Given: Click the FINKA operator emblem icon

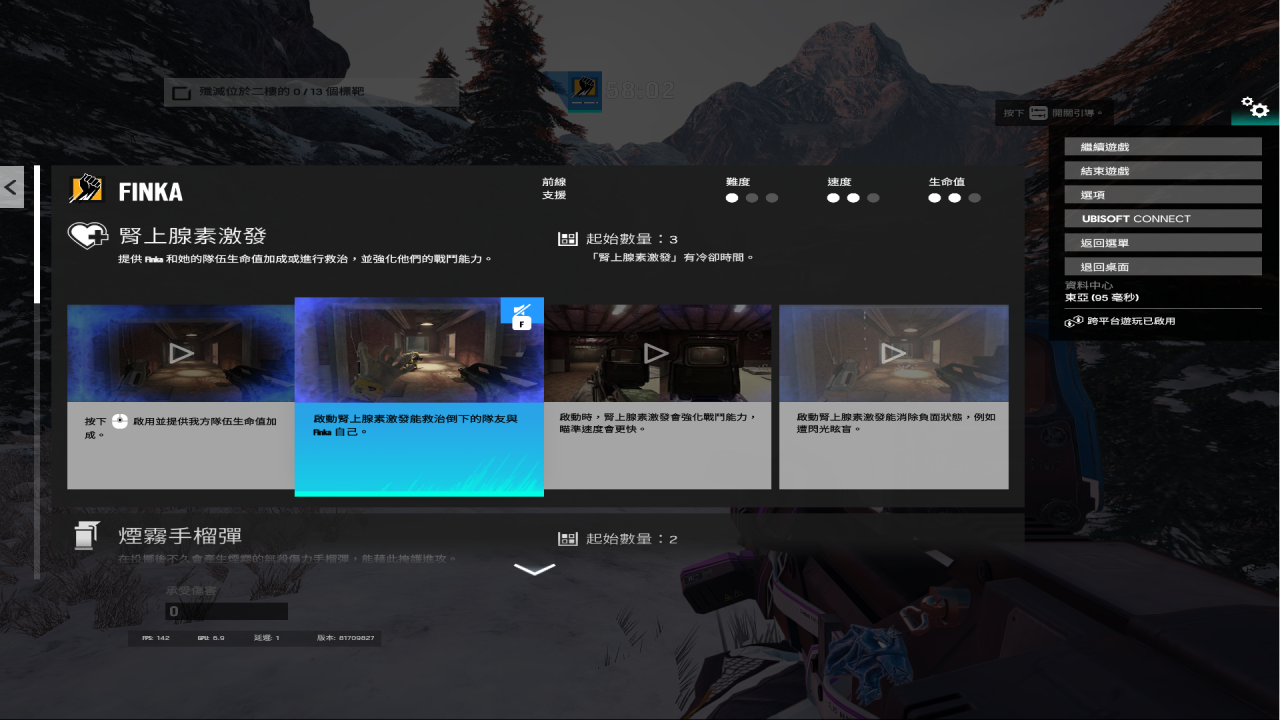Looking at the screenshot, I should click(86, 189).
